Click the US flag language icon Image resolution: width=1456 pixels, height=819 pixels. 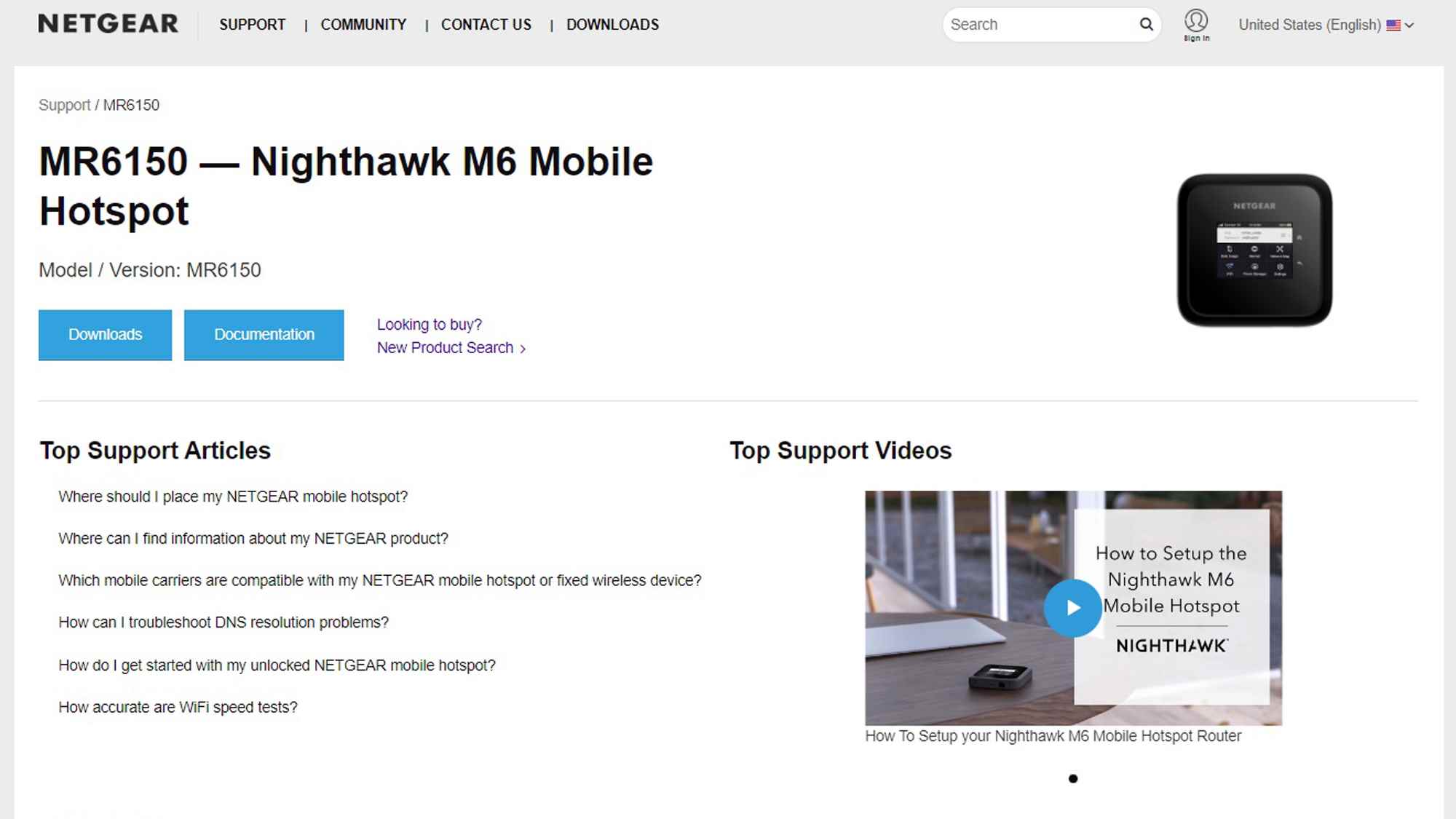pos(1394,25)
